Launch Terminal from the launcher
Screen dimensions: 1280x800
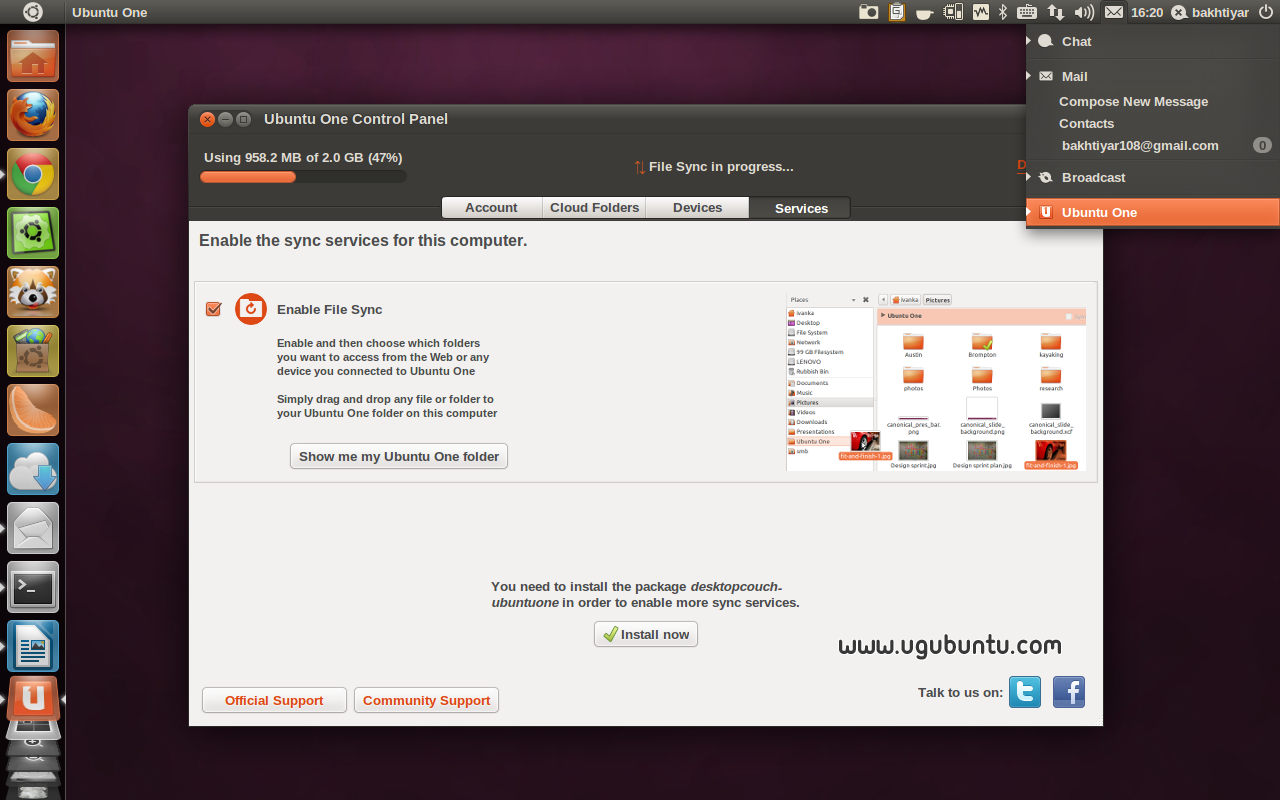coord(33,587)
